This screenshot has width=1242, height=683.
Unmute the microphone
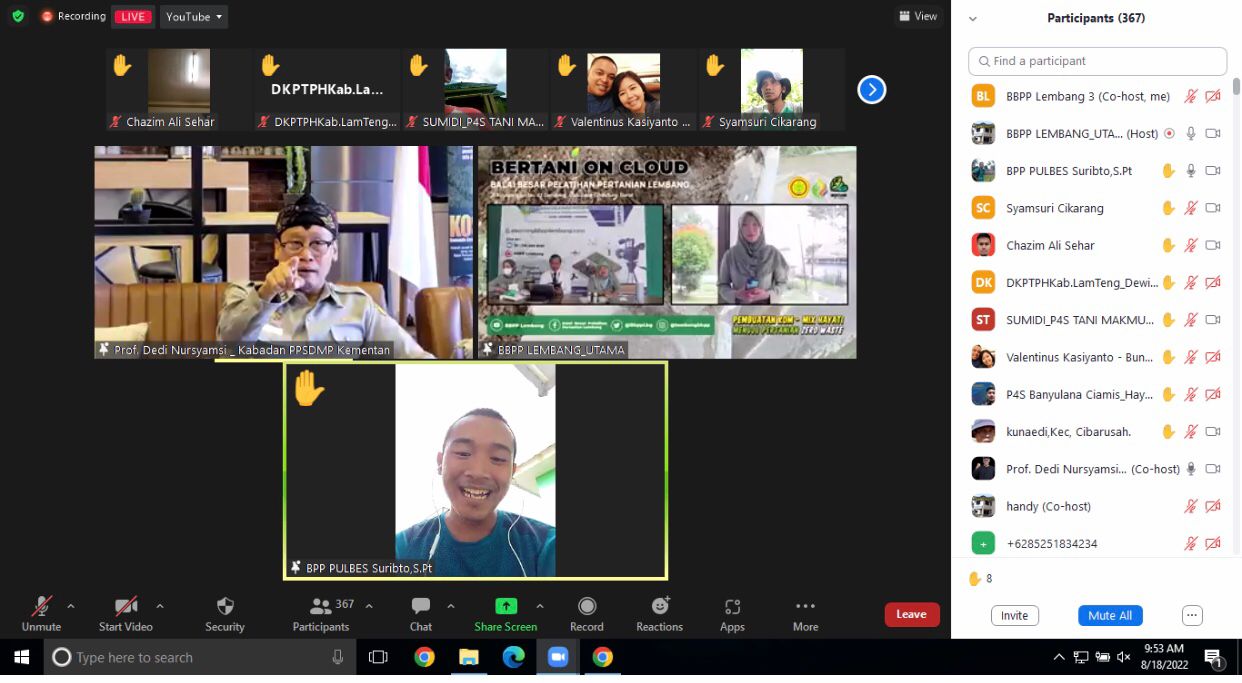tap(41, 607)
